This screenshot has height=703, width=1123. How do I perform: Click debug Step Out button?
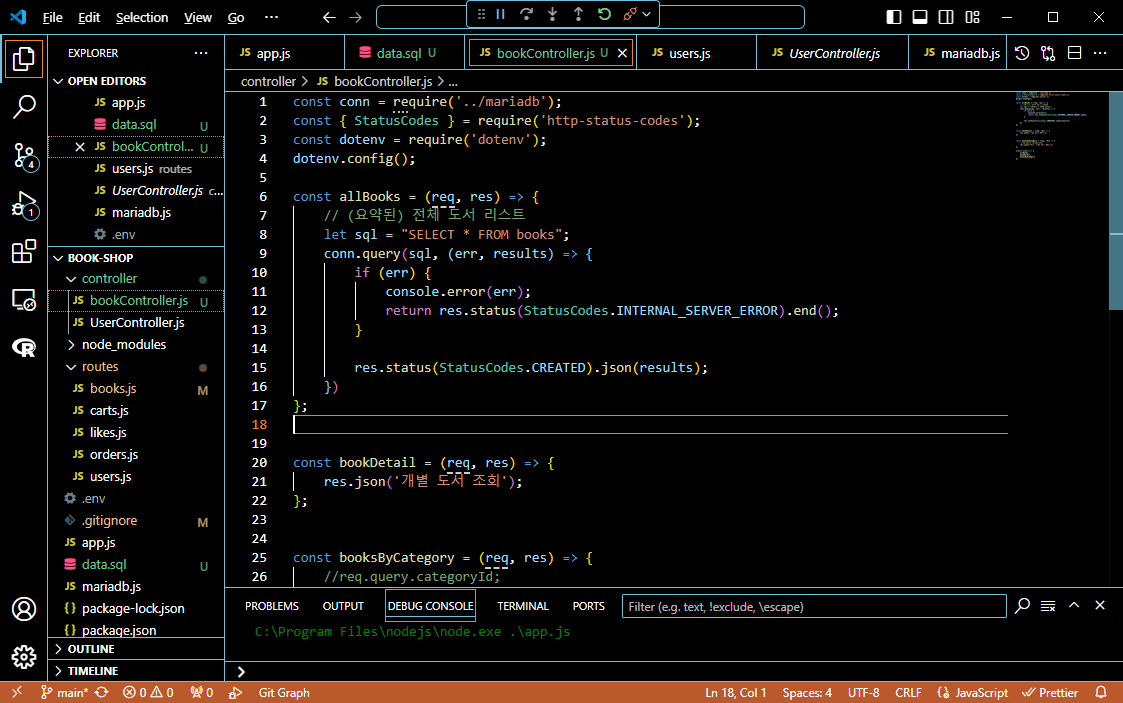[x=578, y=14]
